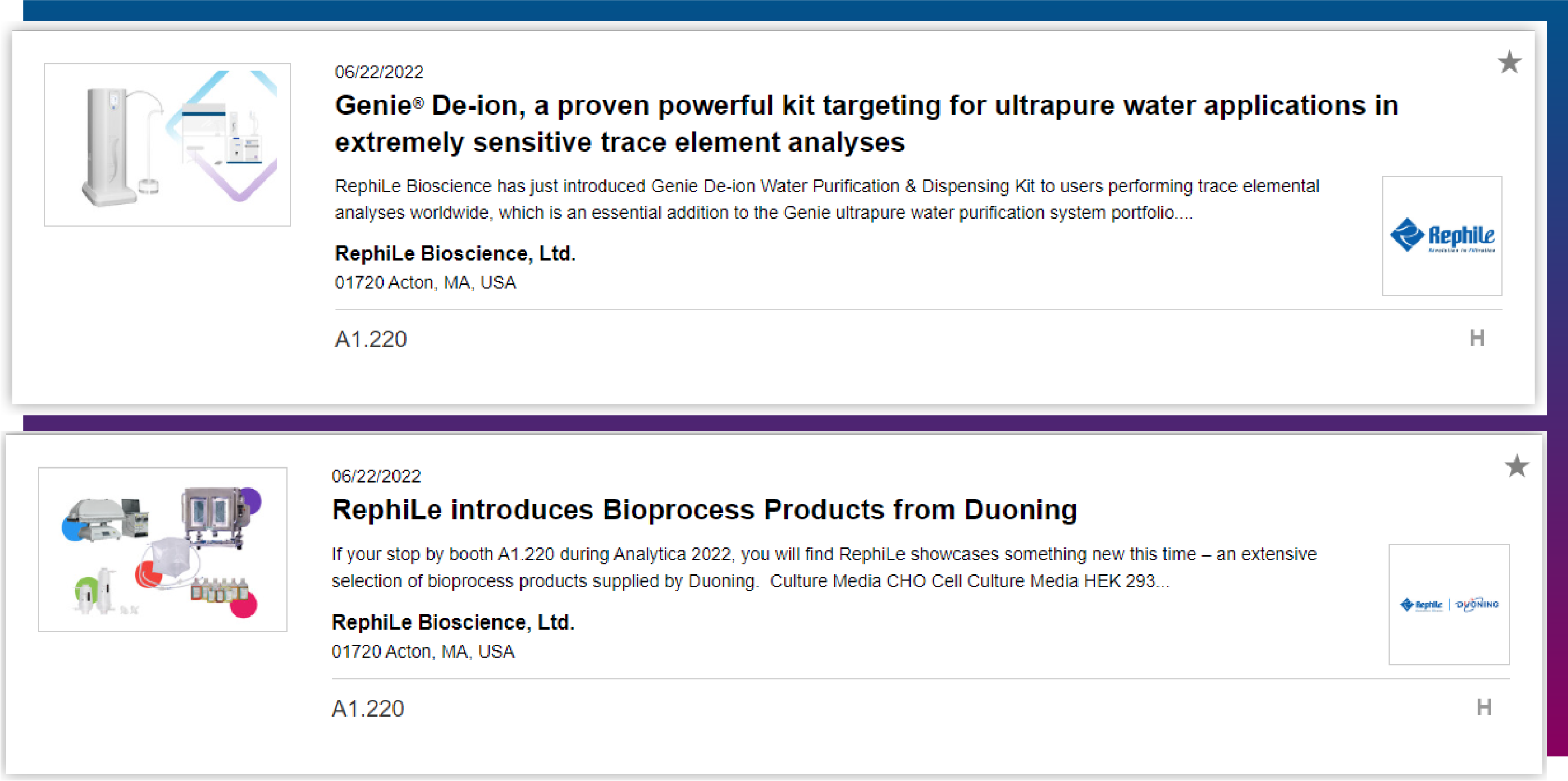
Task: Click the 06/22/2022 date on first card
Action: pos(379,72)
